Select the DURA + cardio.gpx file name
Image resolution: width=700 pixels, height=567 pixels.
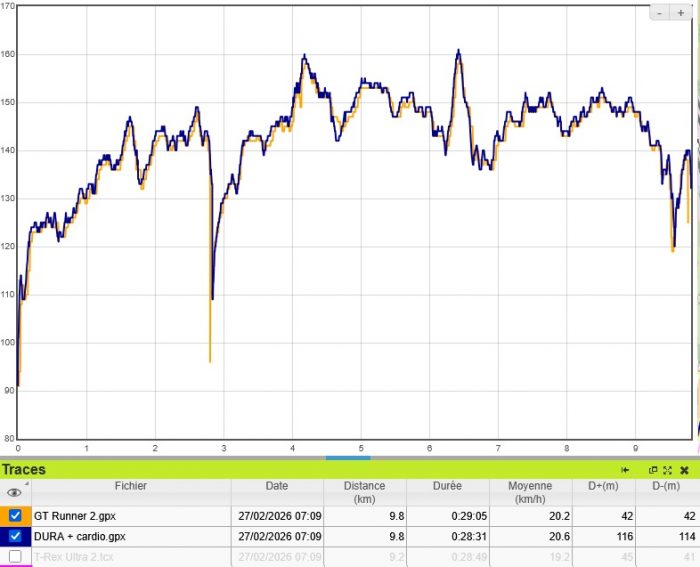pos(79,536)
